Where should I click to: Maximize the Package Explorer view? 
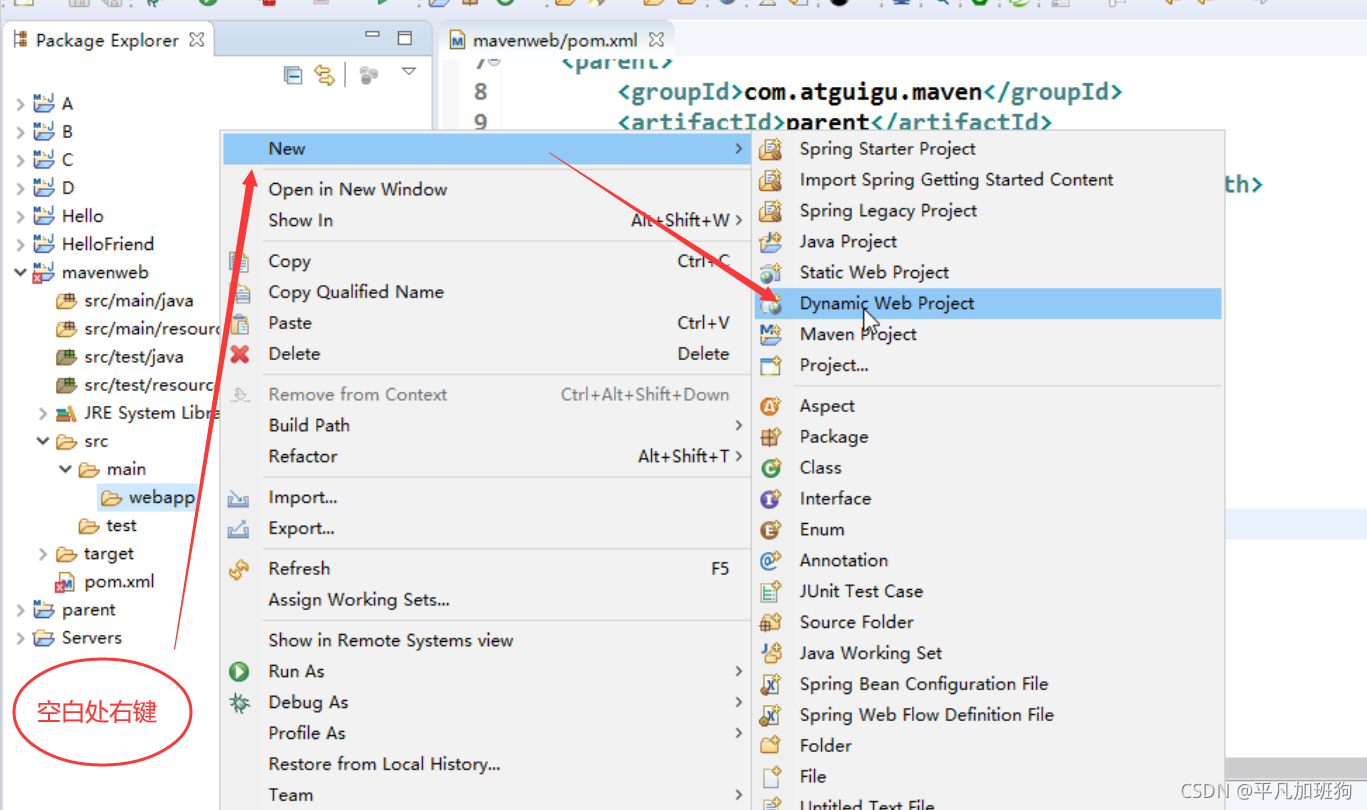point(405,39)
